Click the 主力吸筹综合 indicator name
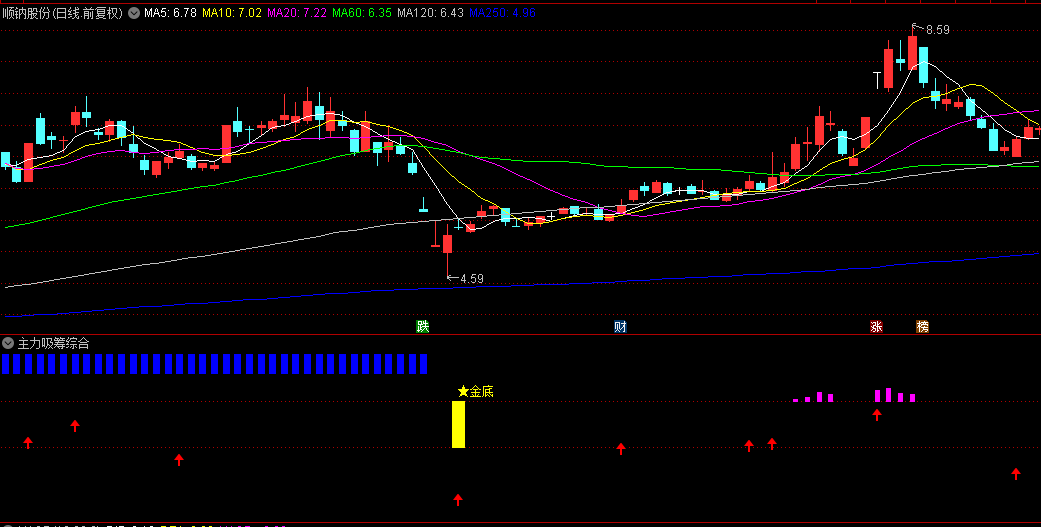This screenshot has width=1041, height=527. click(53, 343)
